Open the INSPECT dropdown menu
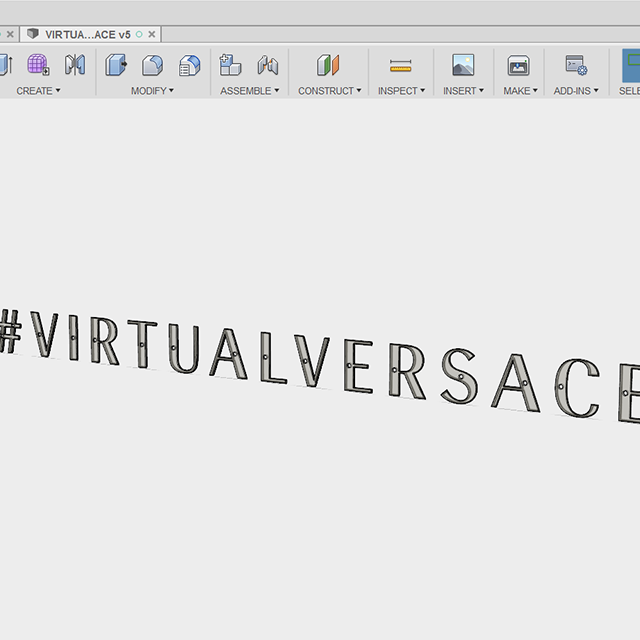The image size is (640, 640). [x=401, y=91]
